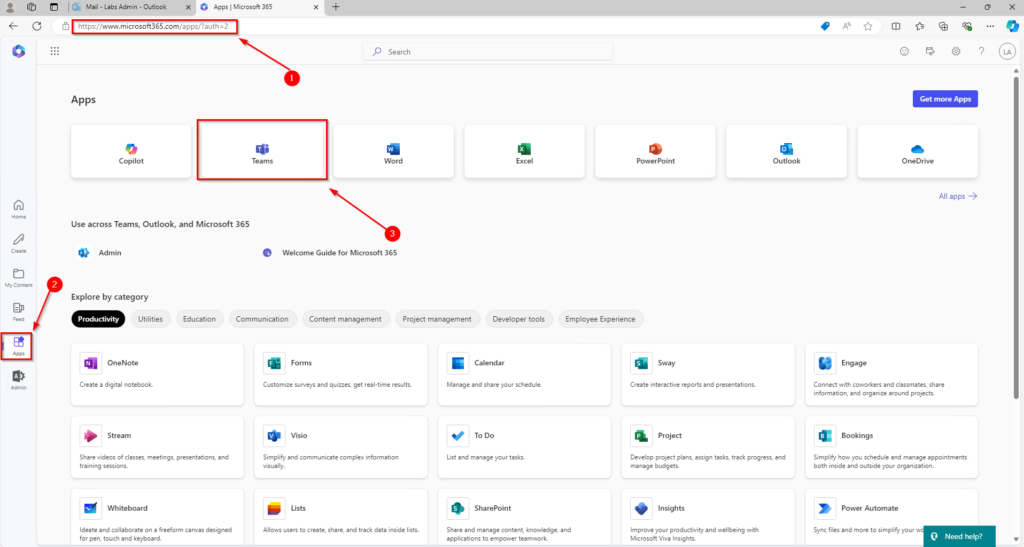Open the Engage app card
1024x547 pixels.
click(891, 375)
